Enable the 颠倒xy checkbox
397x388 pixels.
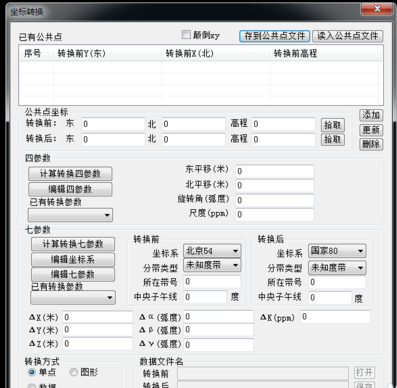[186, 35]
